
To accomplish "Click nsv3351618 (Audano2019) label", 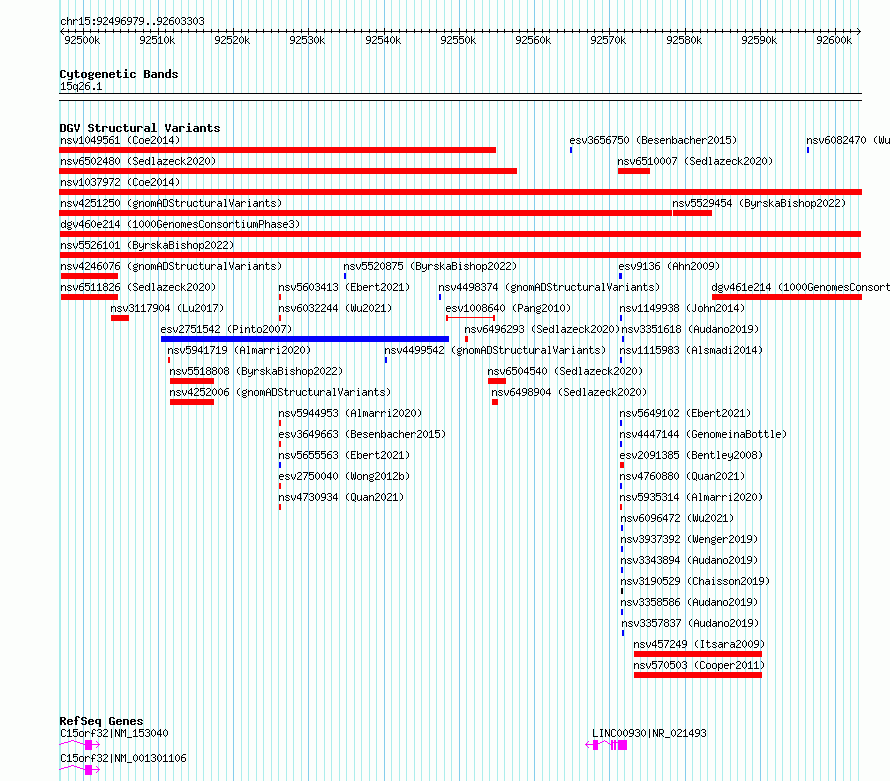I will tap(690, 329).
